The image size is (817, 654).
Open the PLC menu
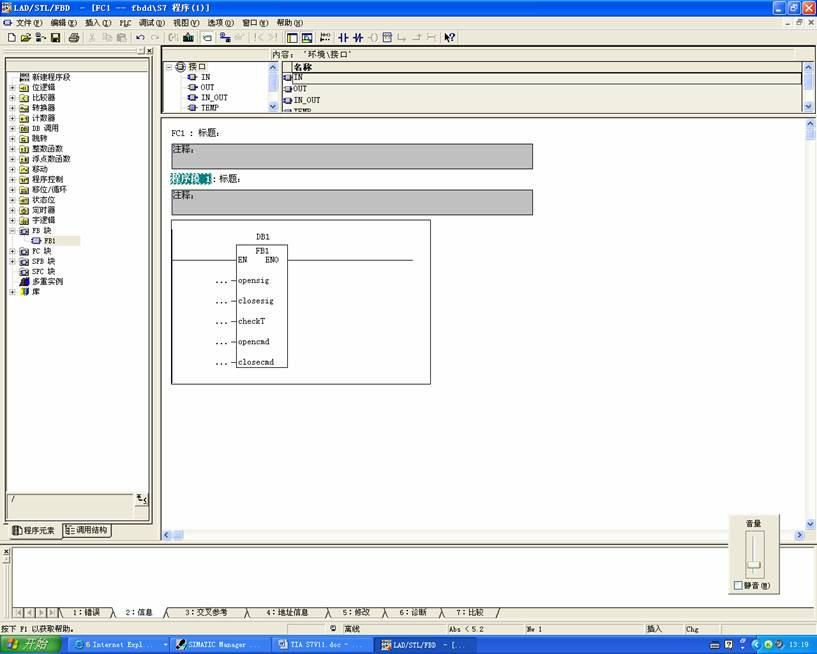coord(125,23)
